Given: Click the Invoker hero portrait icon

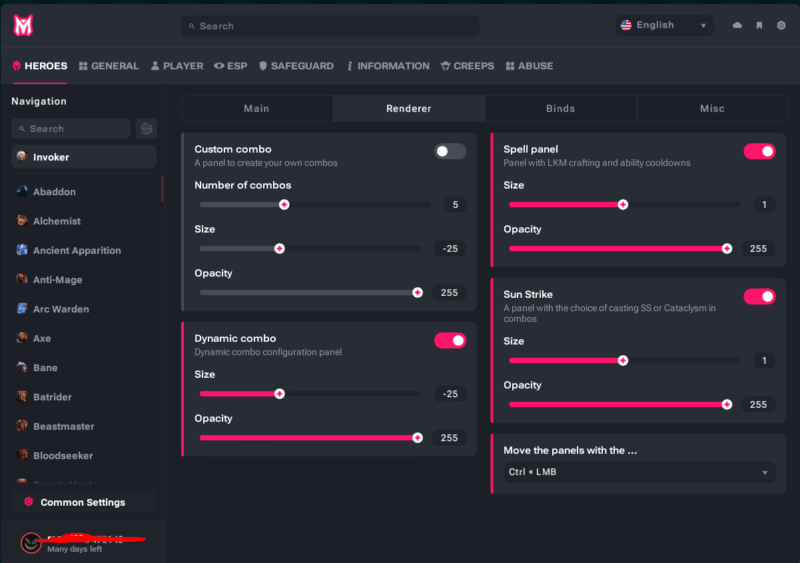Looking at the screenshot, I should [22, 157].
